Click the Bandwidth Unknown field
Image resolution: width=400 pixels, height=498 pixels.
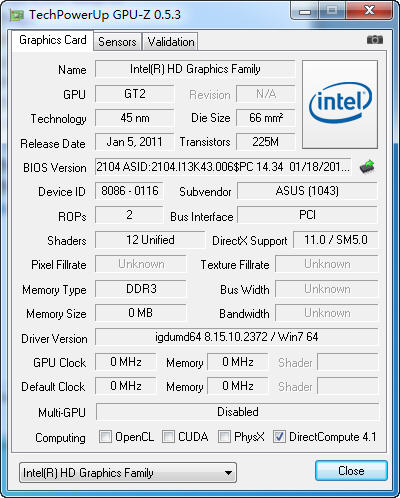[x=327, y=313]
